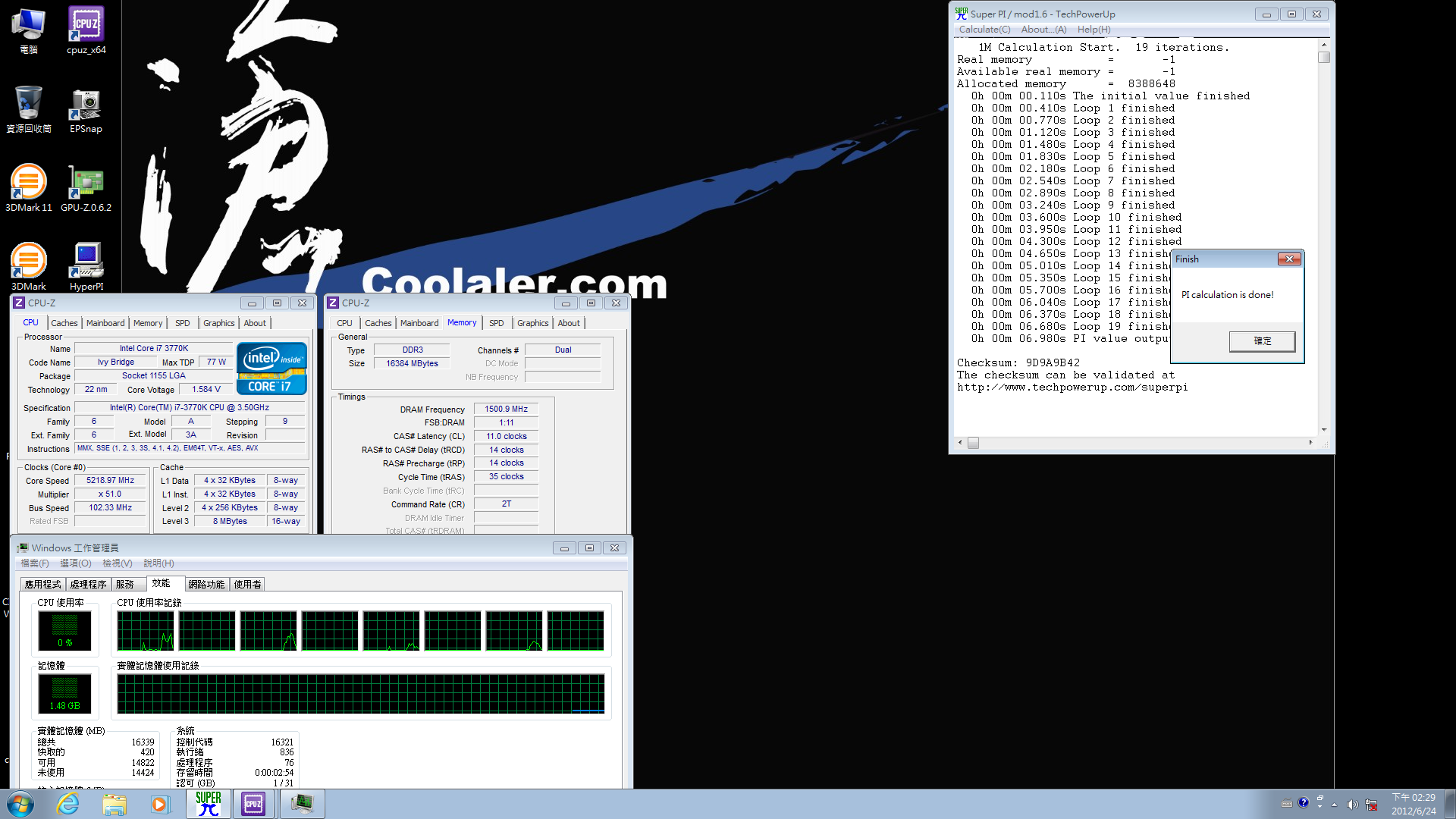This screenshot has width=1456, height=819.
Task: Open the Recycle Bin desktop icon
Action: pyautogui.click(x=28, y=109)
